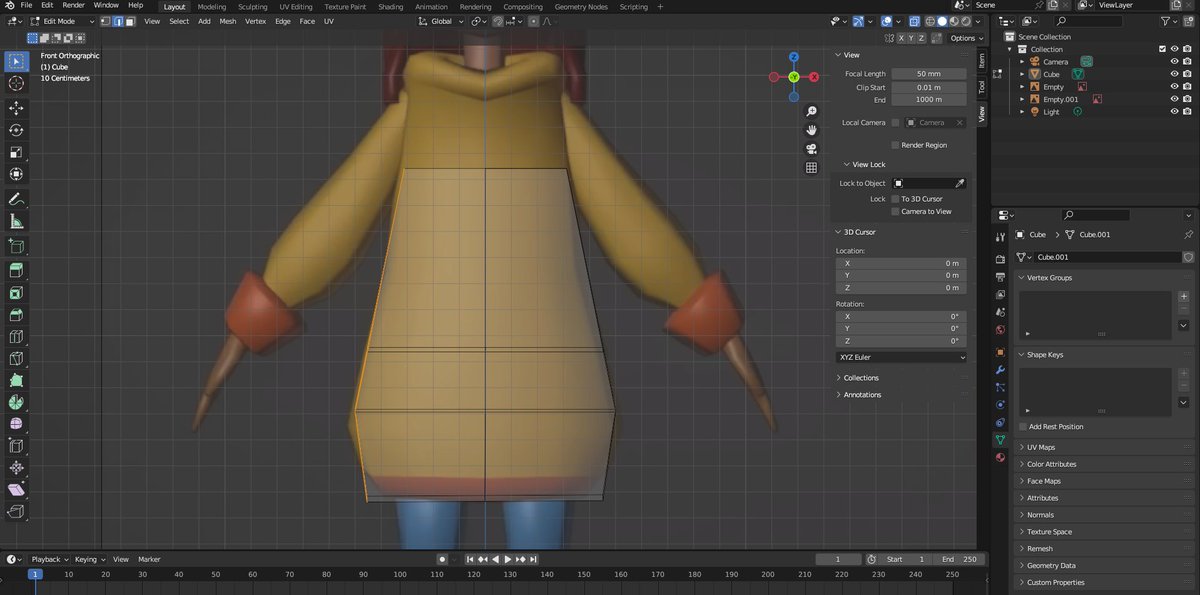Enable face select mode
The image size is (1200, 595).
pos(129,21)
